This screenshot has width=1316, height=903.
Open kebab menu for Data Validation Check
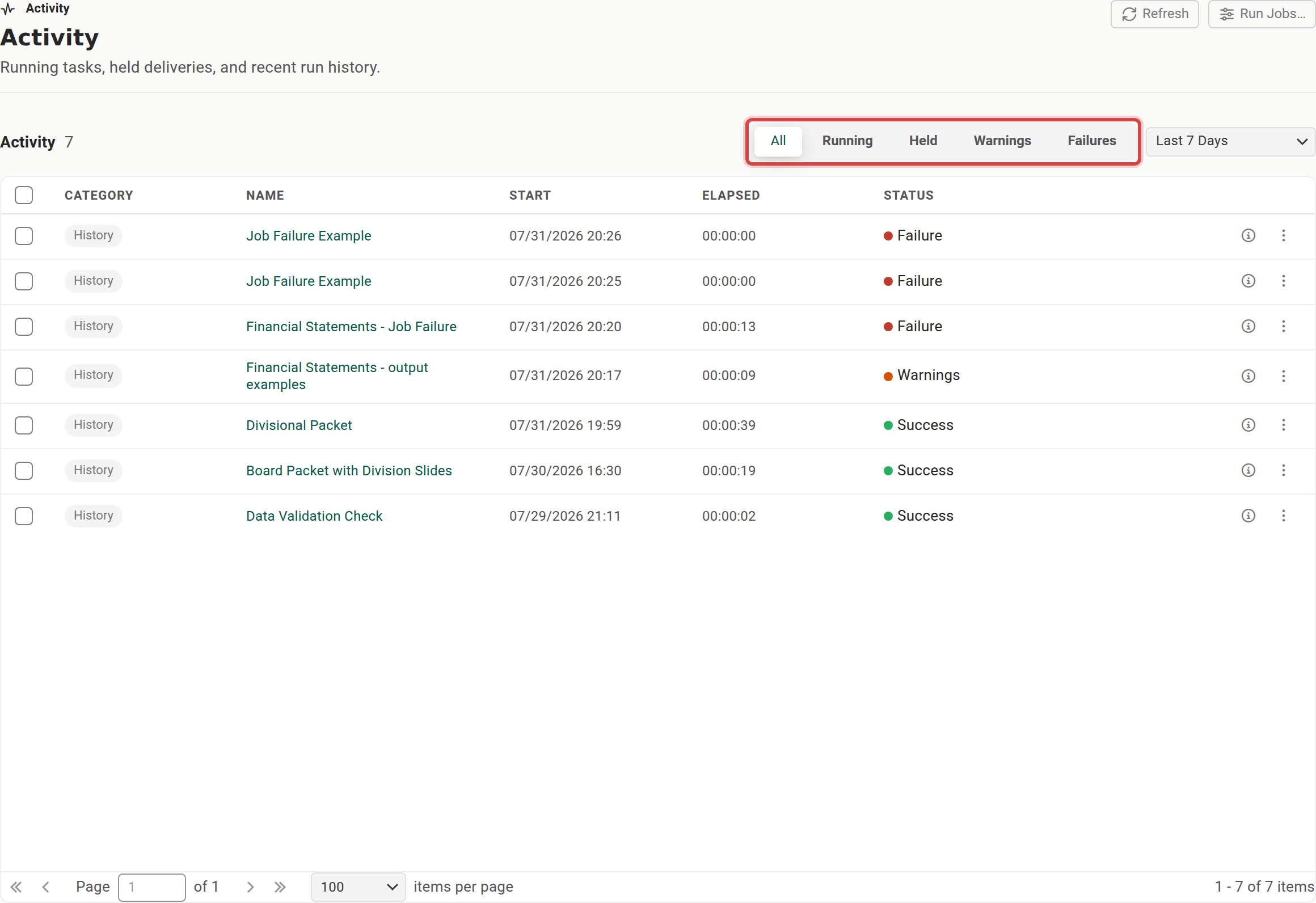(1283, 516)
